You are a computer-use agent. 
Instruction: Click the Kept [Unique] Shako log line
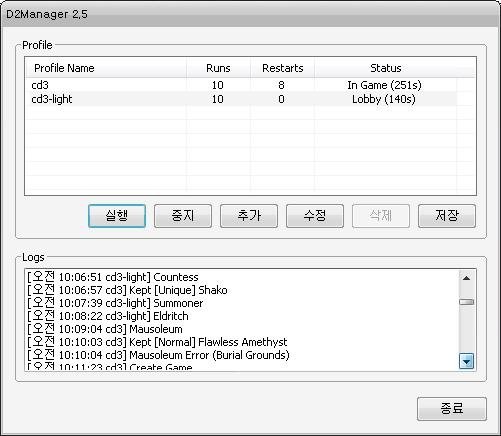coord(127,290)
